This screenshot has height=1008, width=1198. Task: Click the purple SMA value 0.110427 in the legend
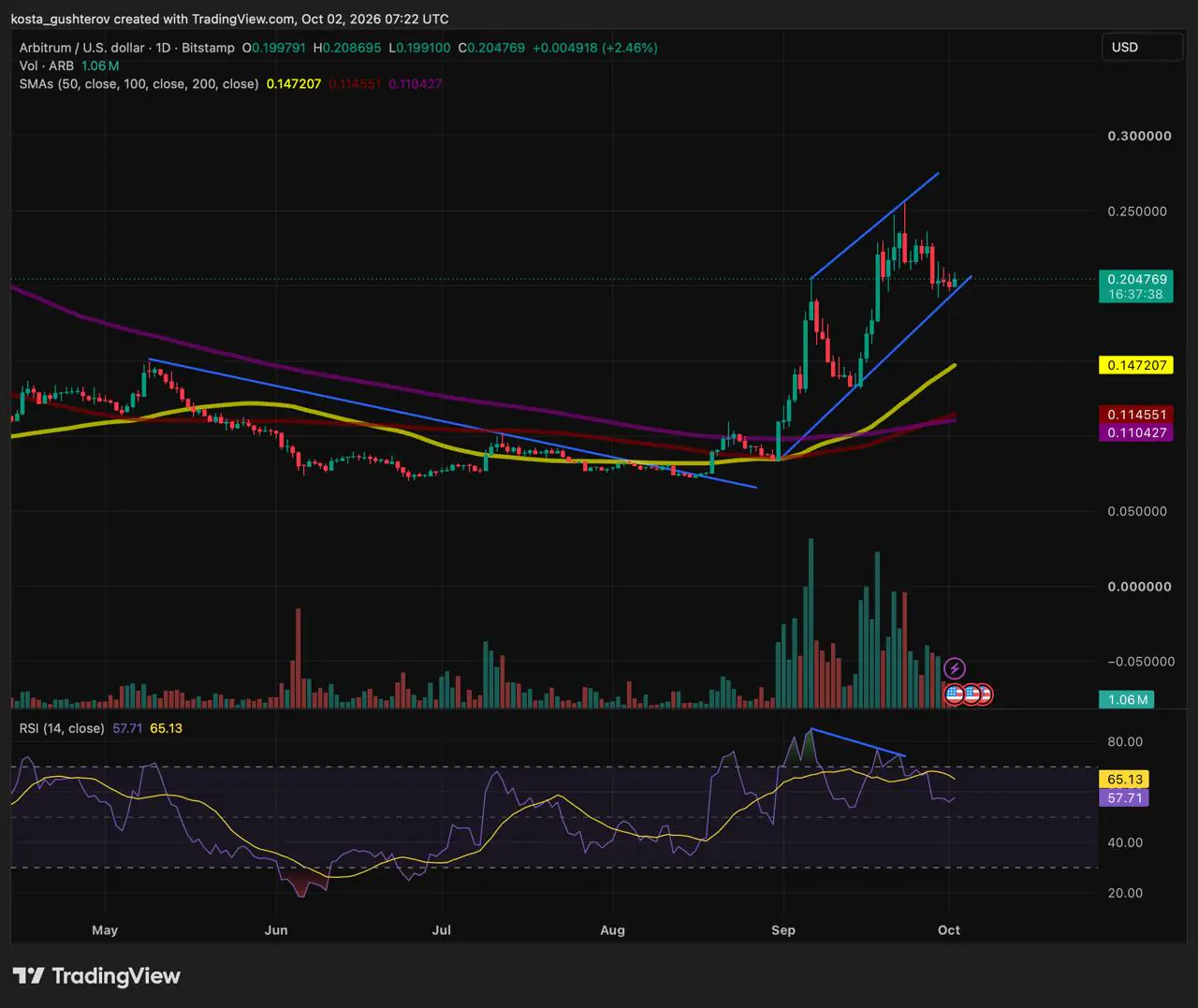pos(416,83)
